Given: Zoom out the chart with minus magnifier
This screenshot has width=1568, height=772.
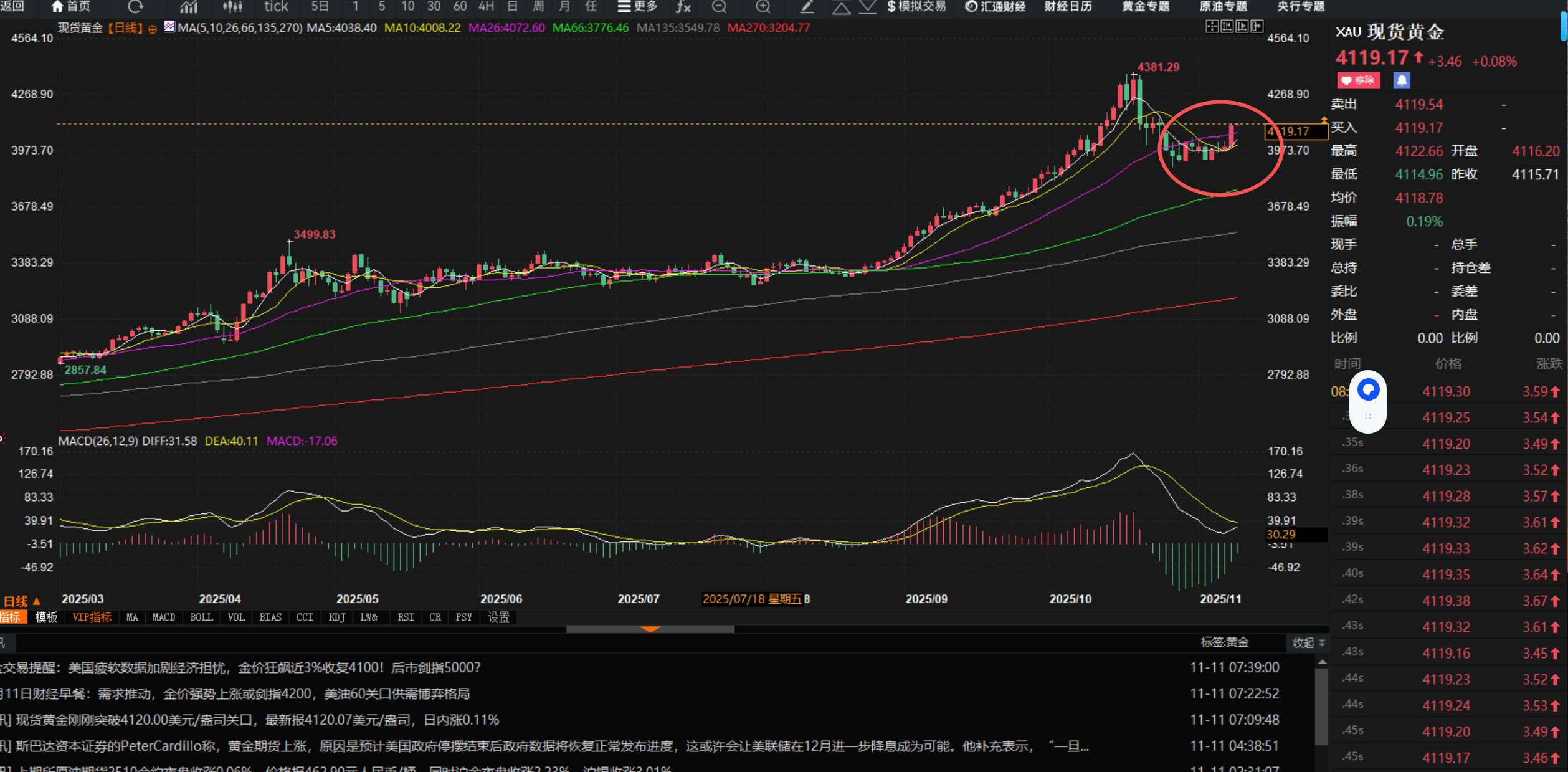Looking at the screenshot, I should point(720,7).
